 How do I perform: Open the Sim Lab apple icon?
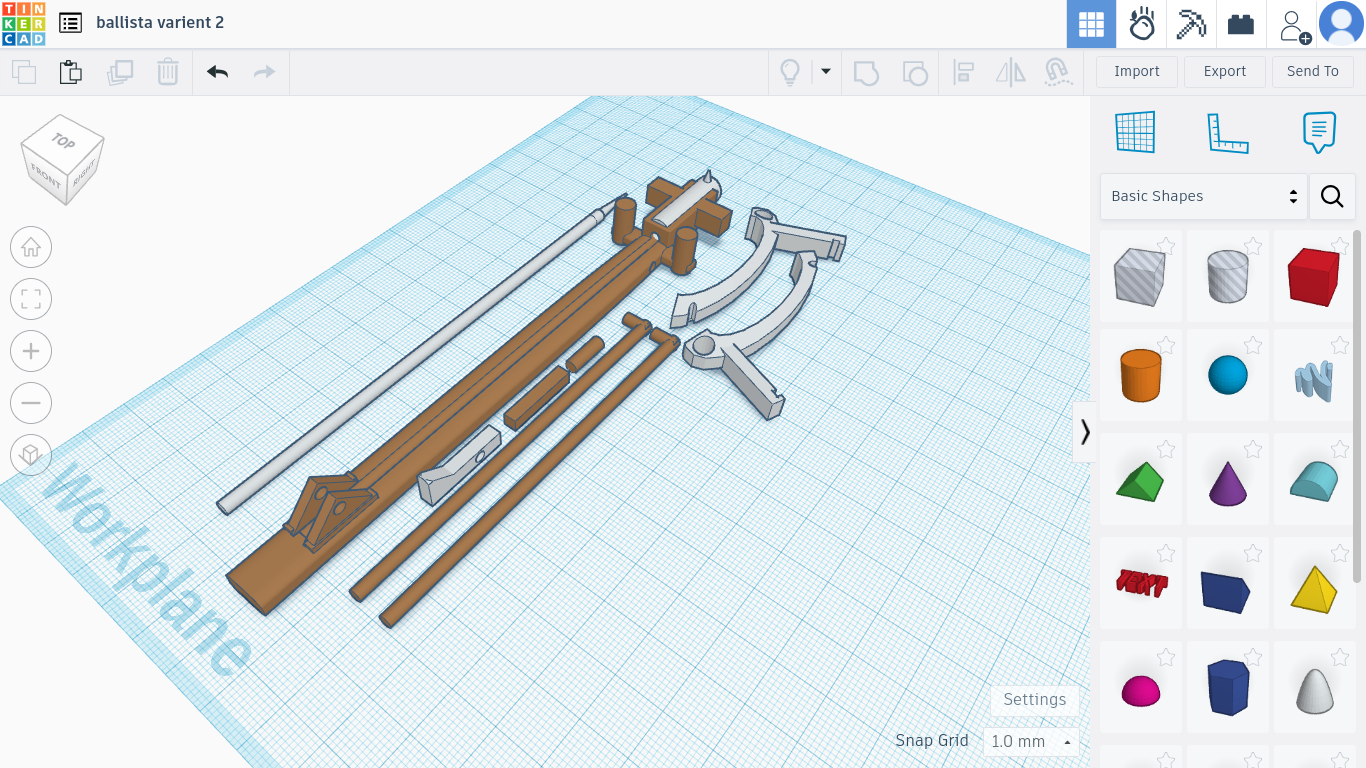1141,24
